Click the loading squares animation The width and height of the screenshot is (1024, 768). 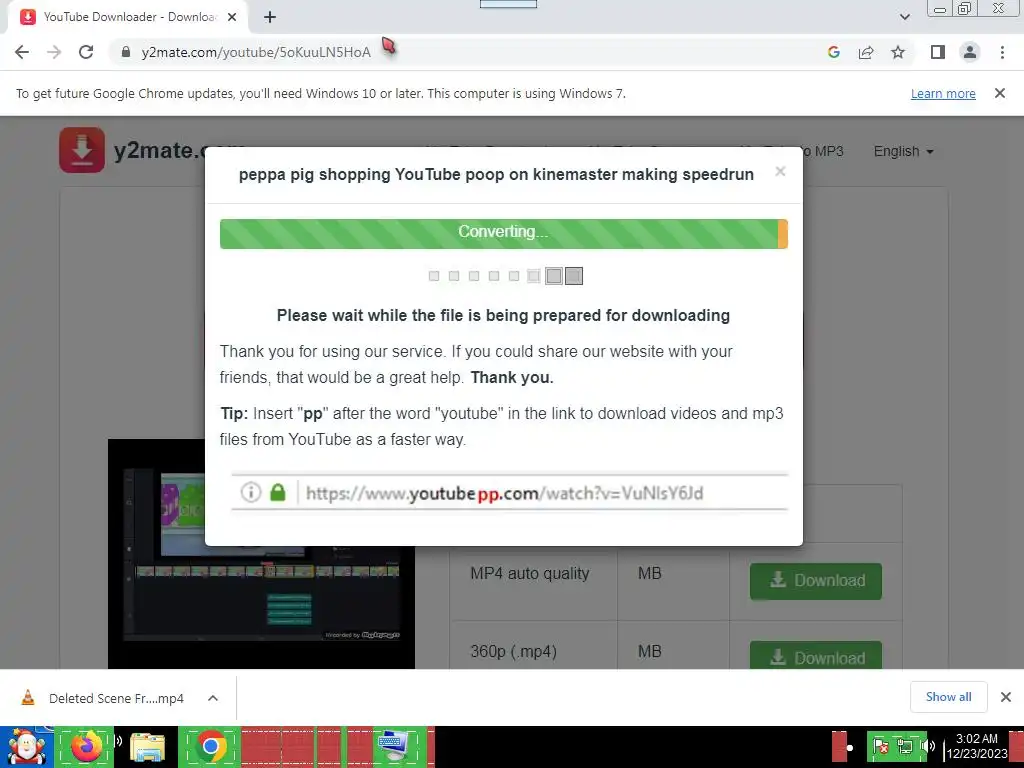click(x=505, y=276)
